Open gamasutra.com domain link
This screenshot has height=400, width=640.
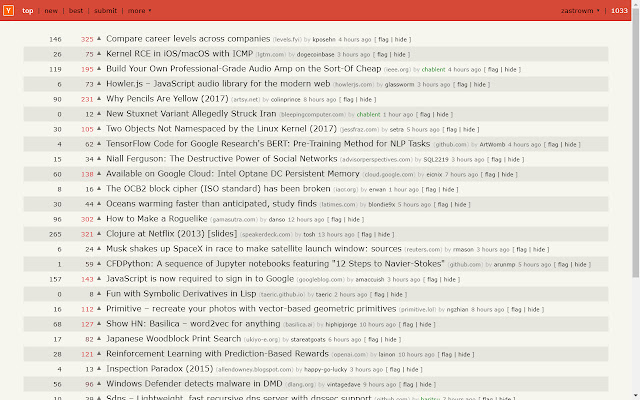click(233, 220)
